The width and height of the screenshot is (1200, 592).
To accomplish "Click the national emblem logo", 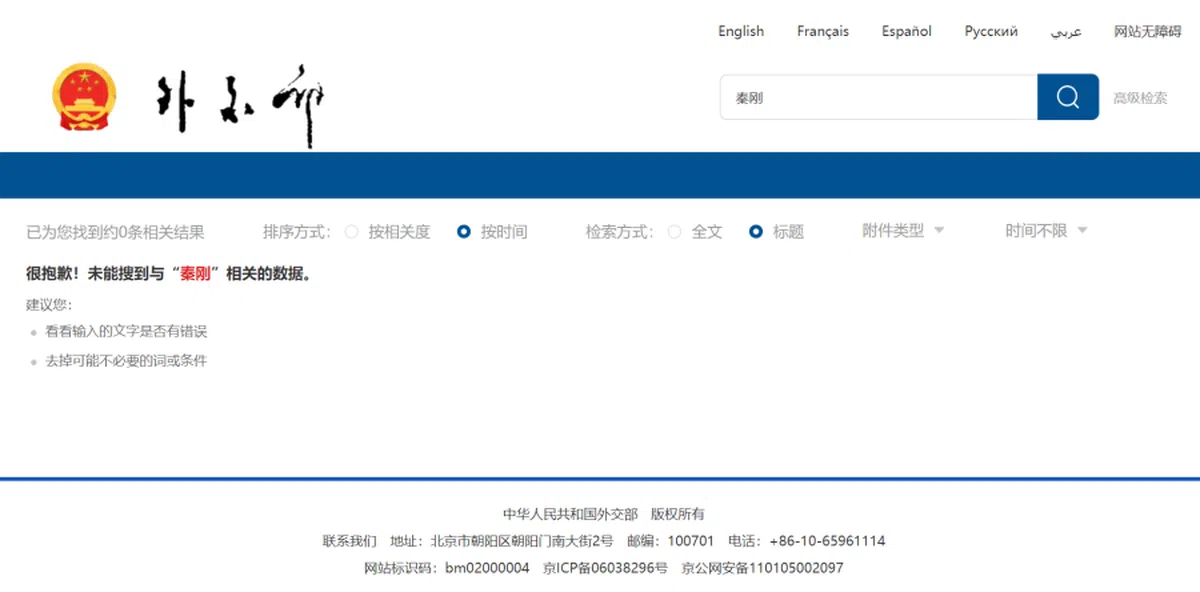I will click(x=84, y=97).
